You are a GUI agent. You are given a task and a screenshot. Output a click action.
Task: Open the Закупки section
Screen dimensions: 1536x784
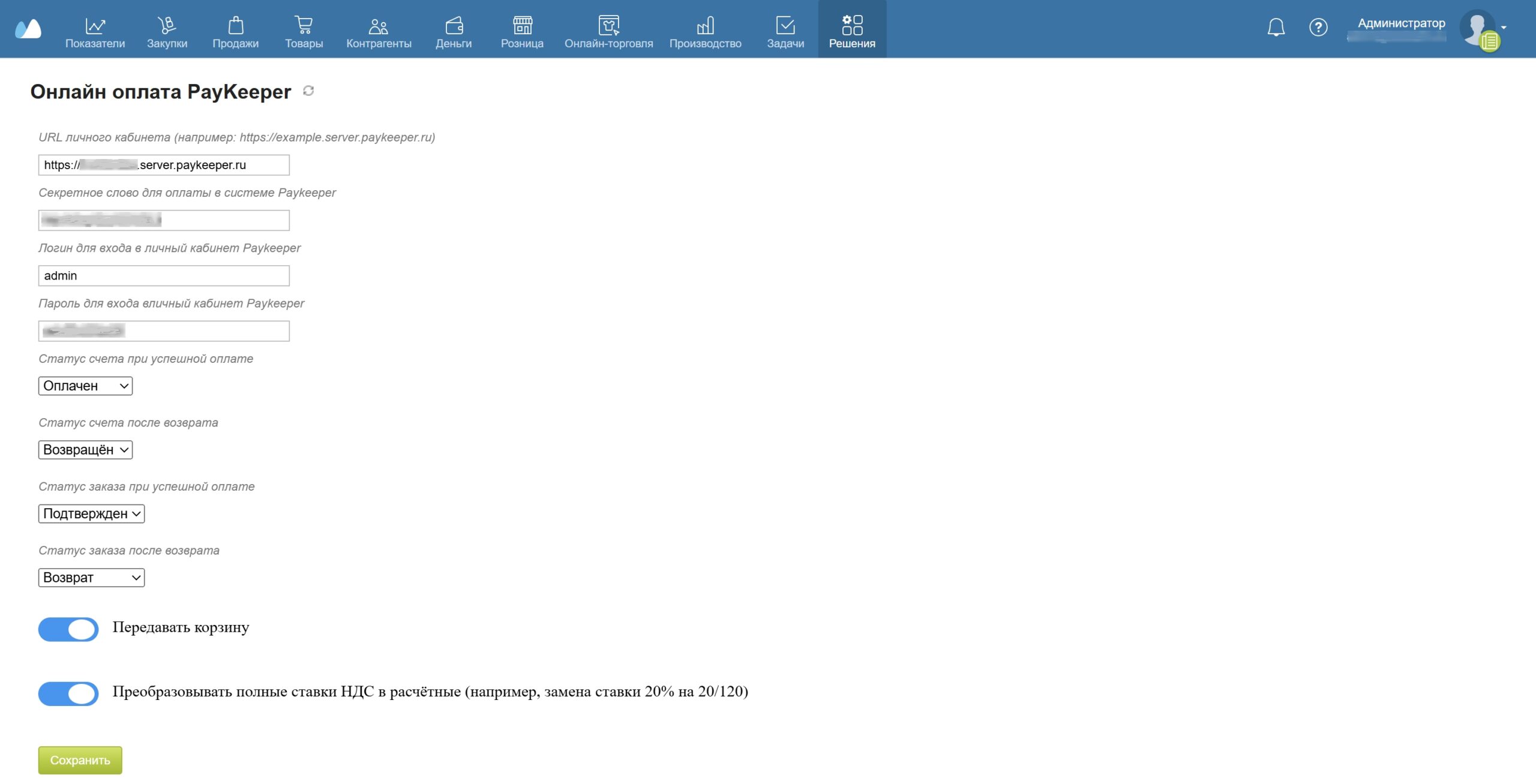pos(167,32)
